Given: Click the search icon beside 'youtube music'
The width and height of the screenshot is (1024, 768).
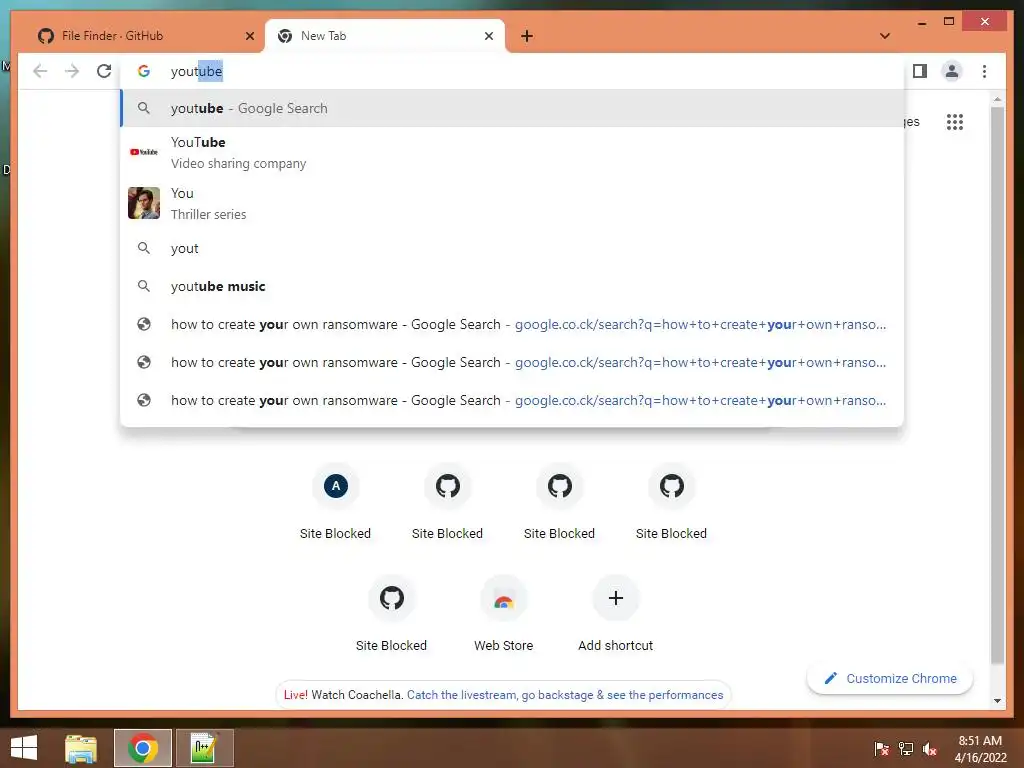Looking at the screenshot, I should pos(144,286).
